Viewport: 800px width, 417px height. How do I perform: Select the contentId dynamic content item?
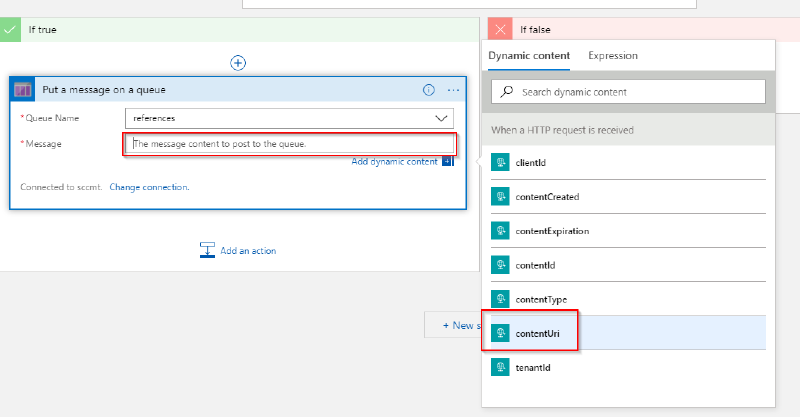coord(629,265)
